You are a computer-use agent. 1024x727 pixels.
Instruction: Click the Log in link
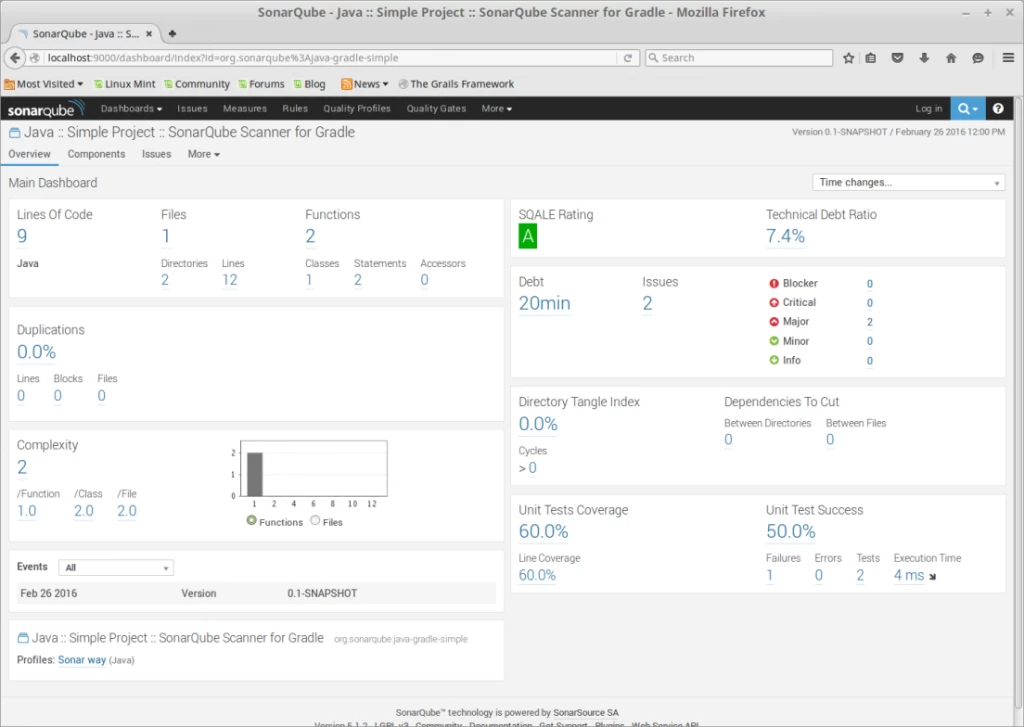(929, 108)
